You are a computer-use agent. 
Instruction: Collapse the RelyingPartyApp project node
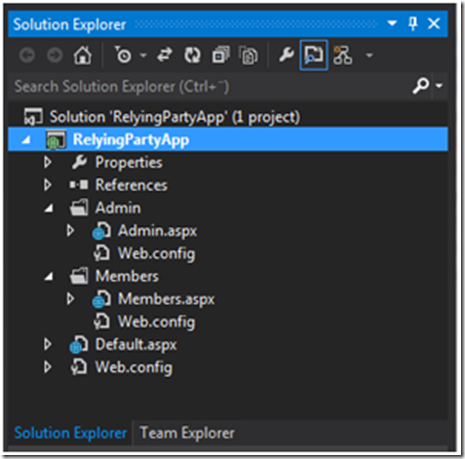tap(26, 140)
